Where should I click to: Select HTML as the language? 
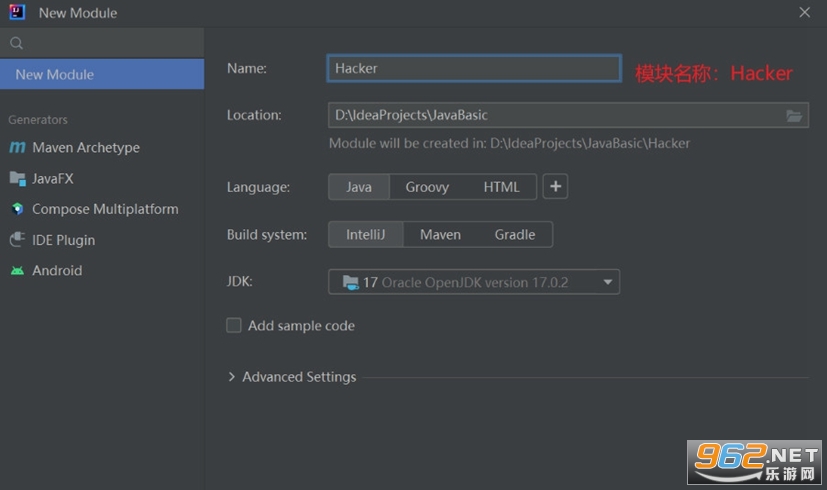pos(502,187)
